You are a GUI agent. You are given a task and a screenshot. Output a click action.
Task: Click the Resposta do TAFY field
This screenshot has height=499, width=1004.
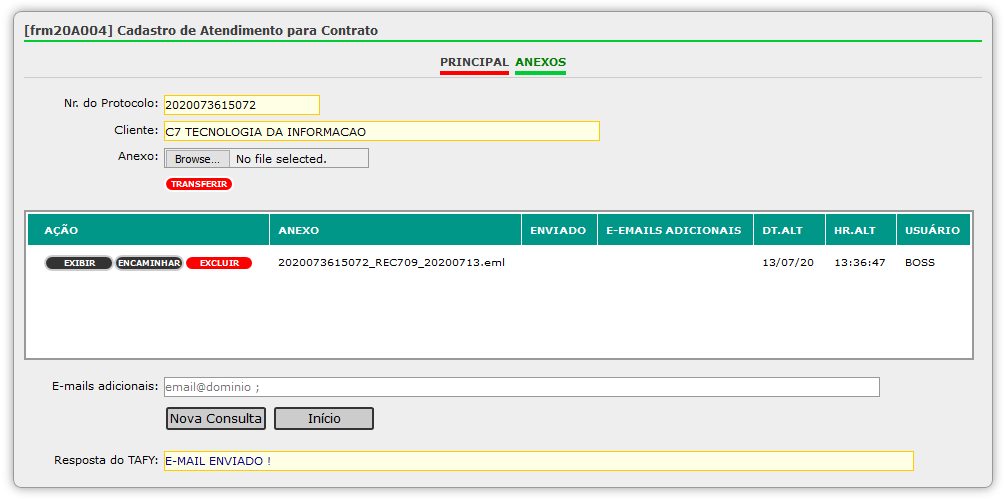coord(538,461)
